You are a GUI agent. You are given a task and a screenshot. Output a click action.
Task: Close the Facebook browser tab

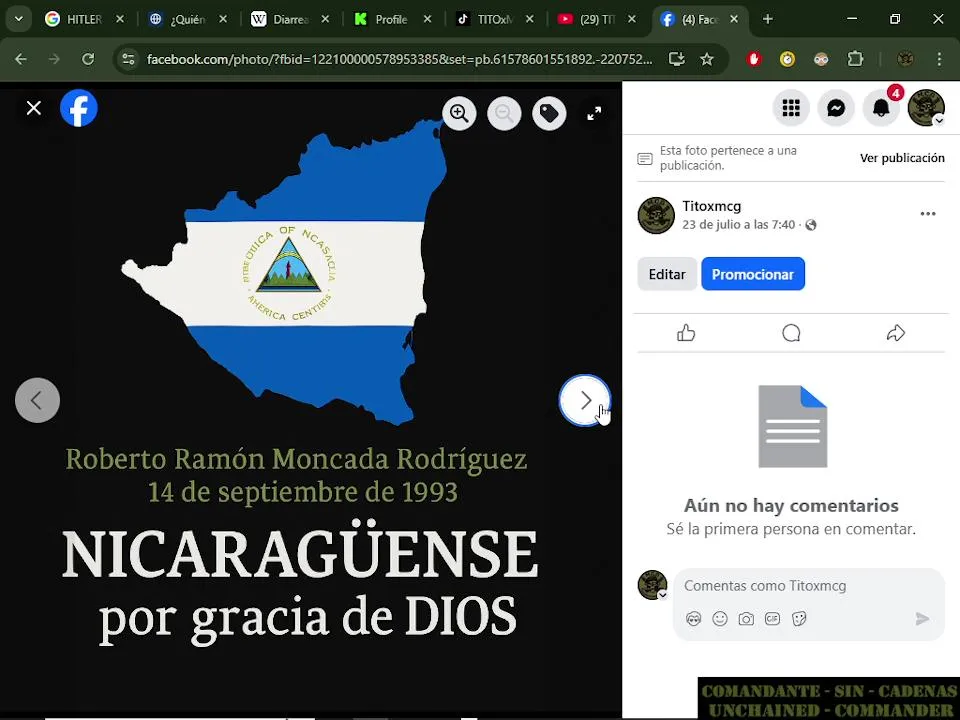(734, 19)
